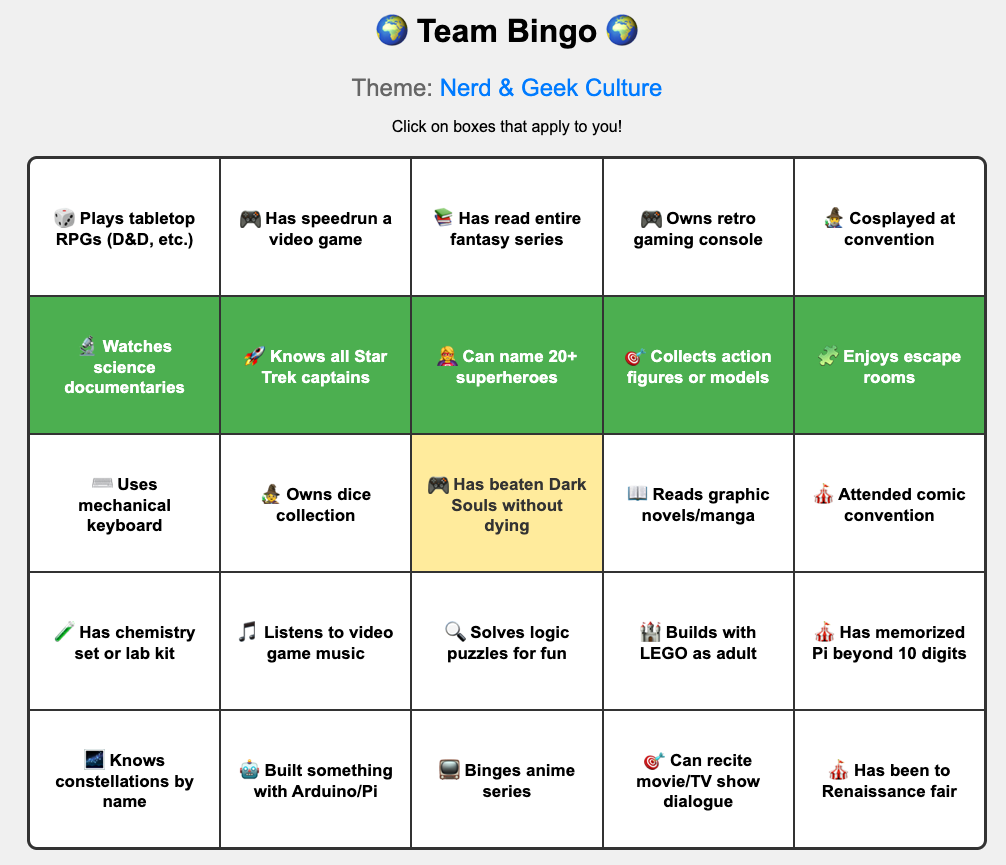Click the robot icon on Arduino/Pi box

click(249, 770)
